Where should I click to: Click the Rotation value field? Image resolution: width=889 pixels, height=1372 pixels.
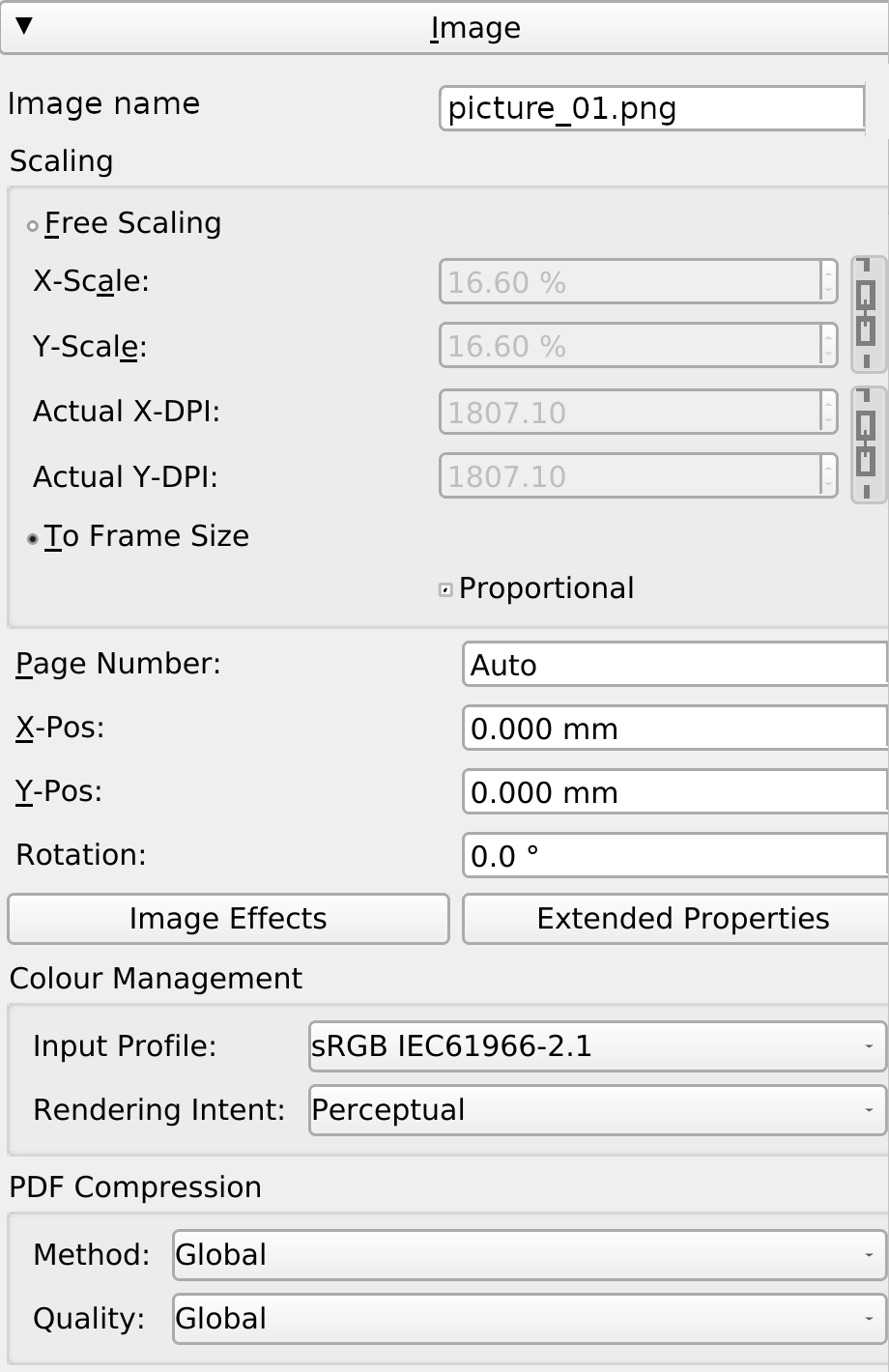tap(674, 856)
